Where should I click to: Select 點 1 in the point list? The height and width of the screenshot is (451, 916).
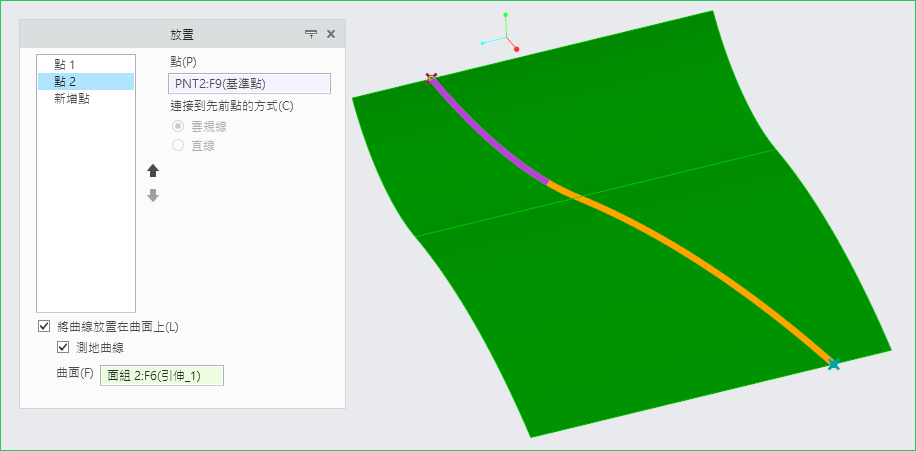[65, 64]
